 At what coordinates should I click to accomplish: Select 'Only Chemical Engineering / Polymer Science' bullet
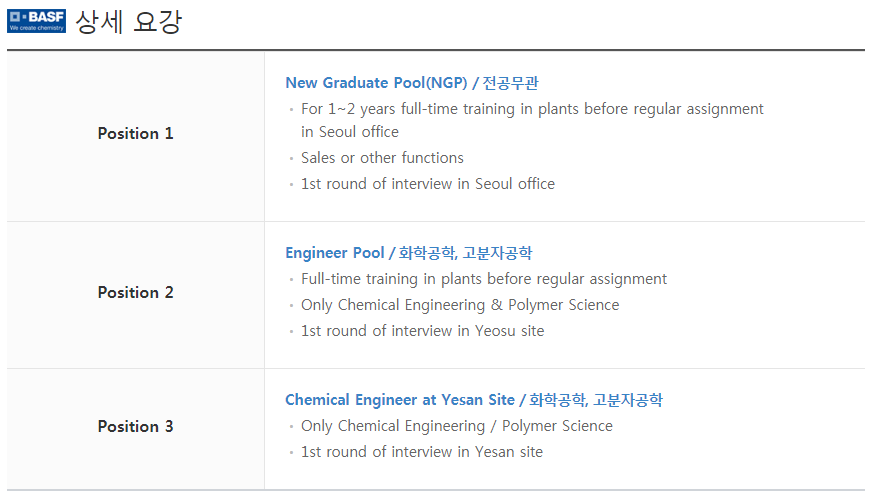[456, 426]
